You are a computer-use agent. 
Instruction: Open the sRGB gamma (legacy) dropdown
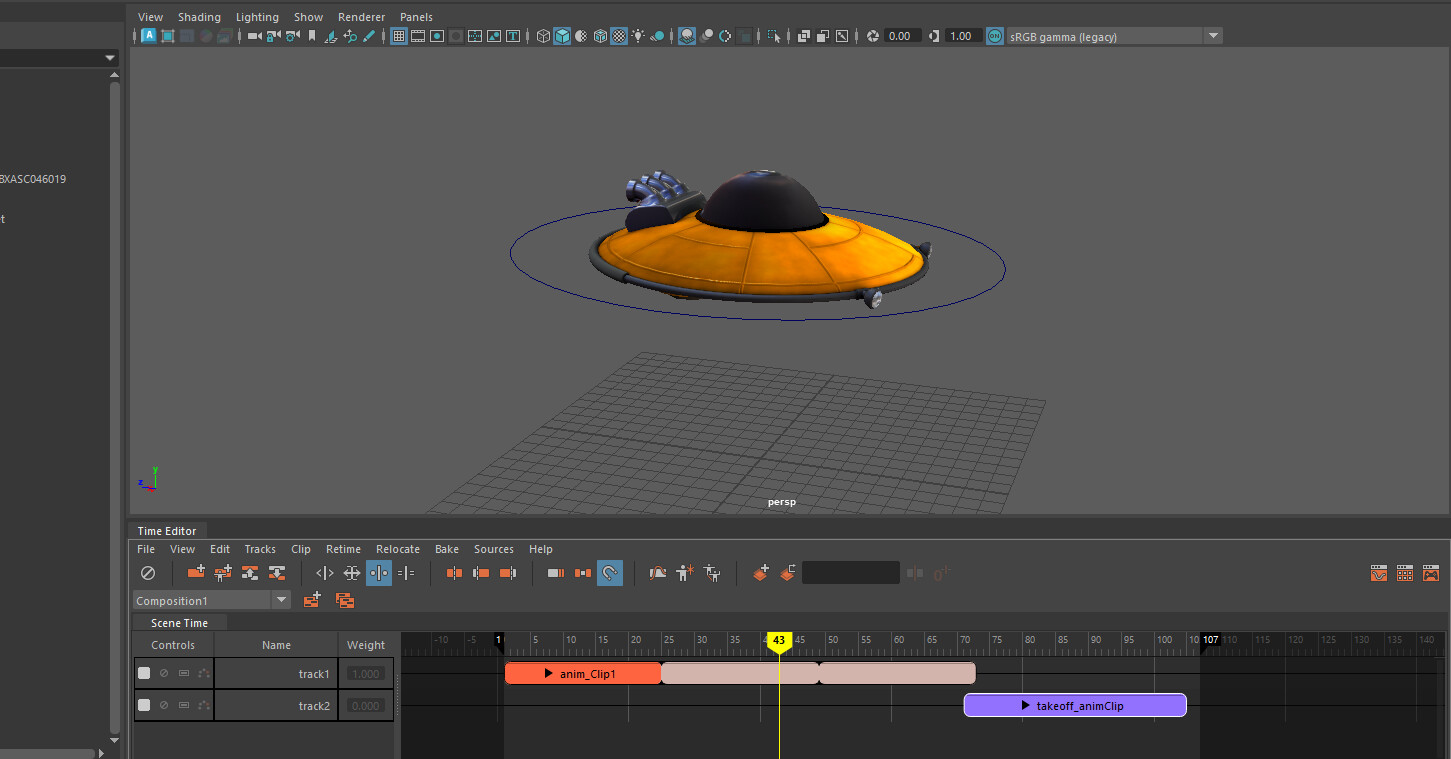tap(1213, 35)
